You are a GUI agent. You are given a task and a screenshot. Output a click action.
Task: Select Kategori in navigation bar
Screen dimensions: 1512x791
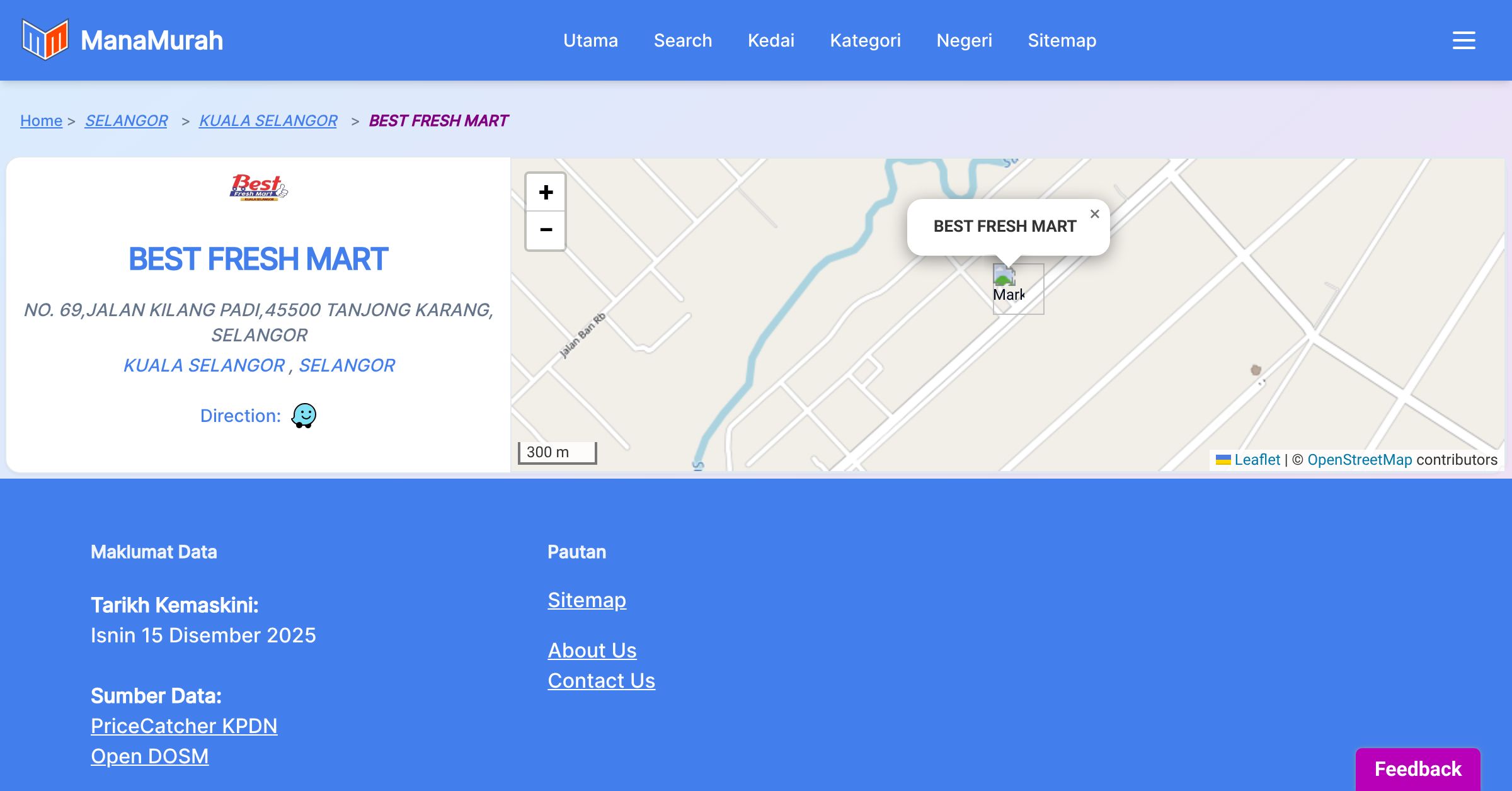(865, 40)
